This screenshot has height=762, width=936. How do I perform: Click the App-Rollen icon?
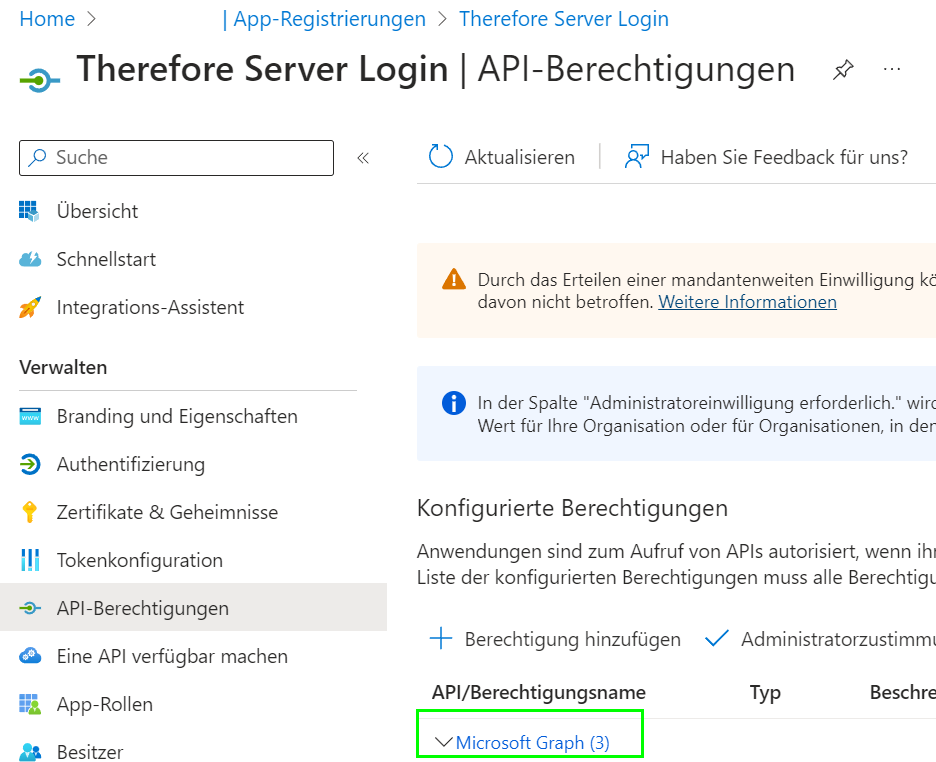tap(30, 704)
